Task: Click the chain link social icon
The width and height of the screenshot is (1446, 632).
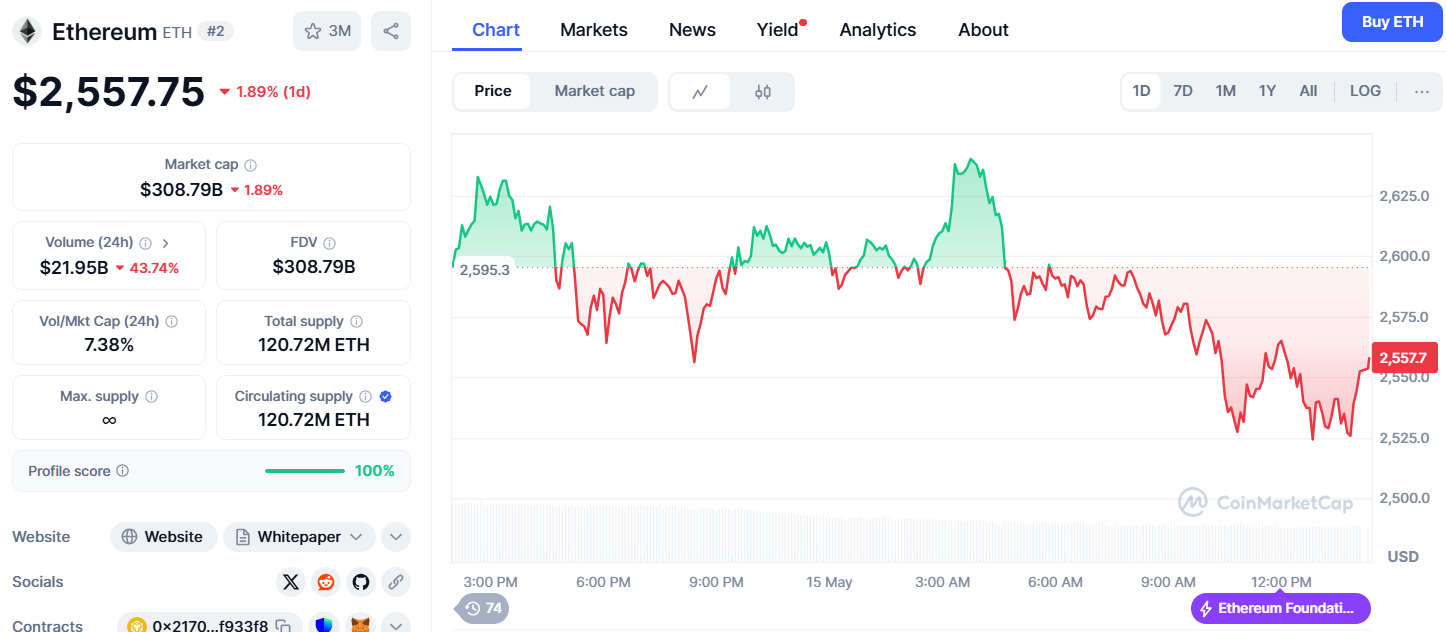Action: pos(396,582)
